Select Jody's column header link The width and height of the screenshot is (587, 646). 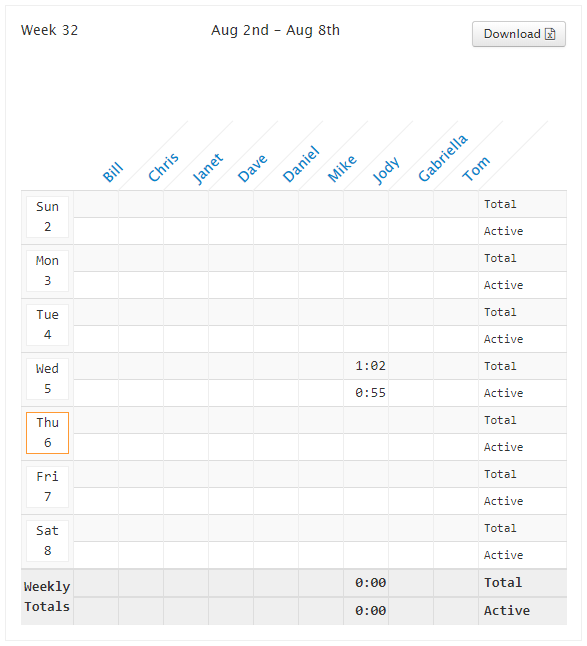pyautogui.click(x=386, y=170)
